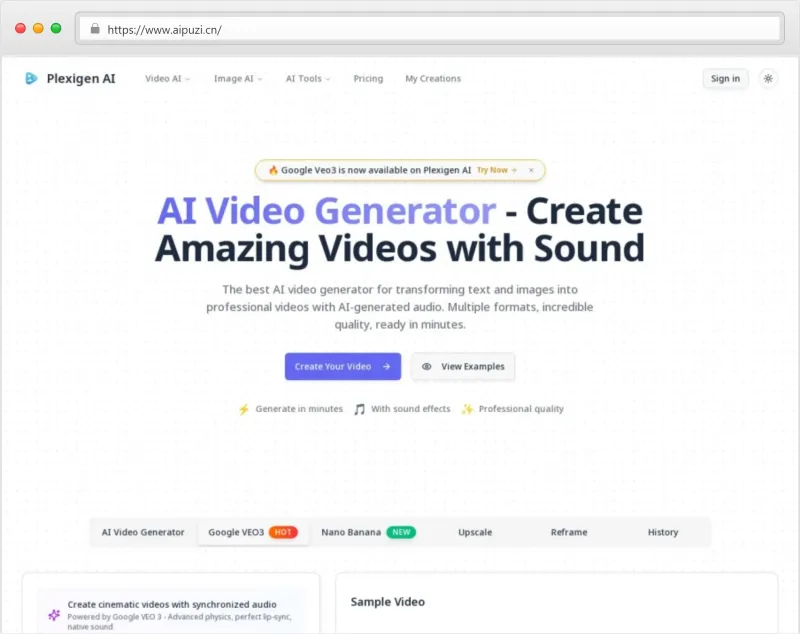Open the Pricing page

pos(368,79)
